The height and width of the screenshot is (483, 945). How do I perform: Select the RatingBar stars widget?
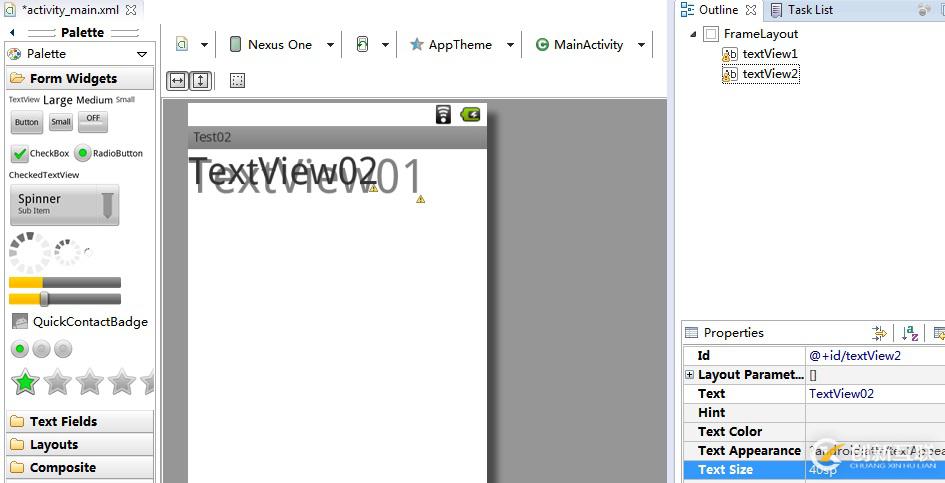point(82,382)
